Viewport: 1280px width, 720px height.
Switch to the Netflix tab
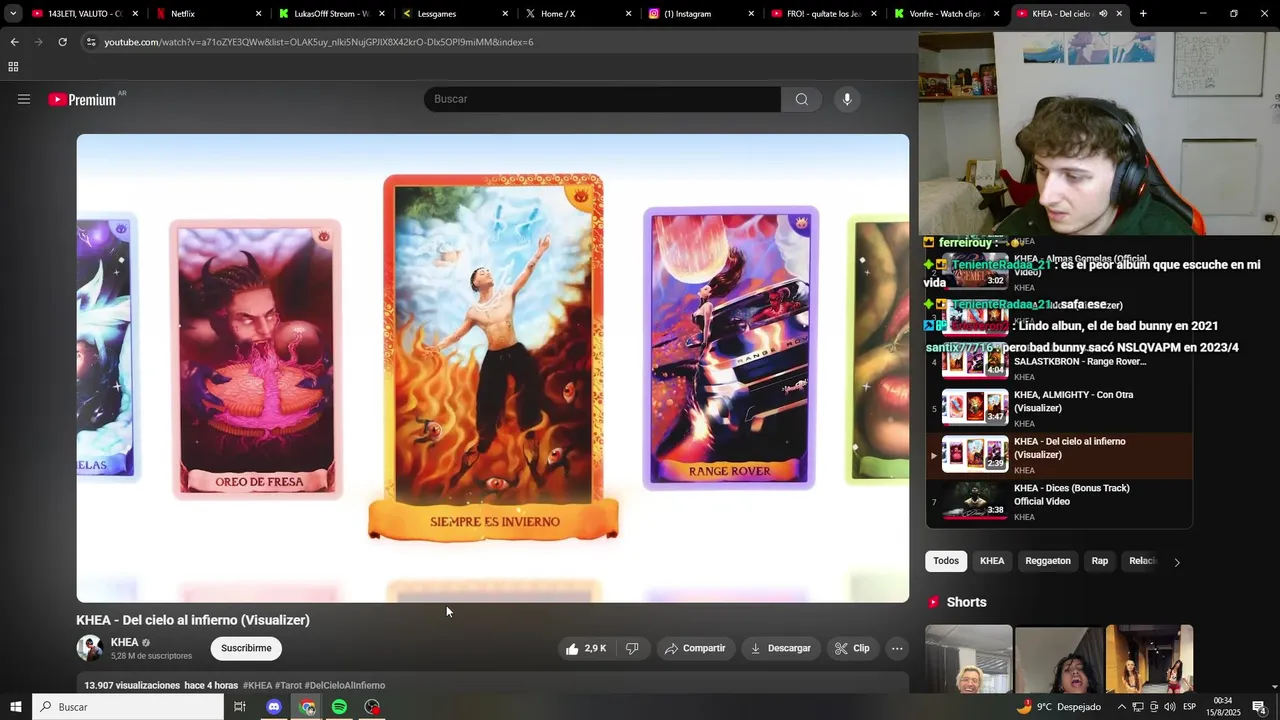click(207, 14)
